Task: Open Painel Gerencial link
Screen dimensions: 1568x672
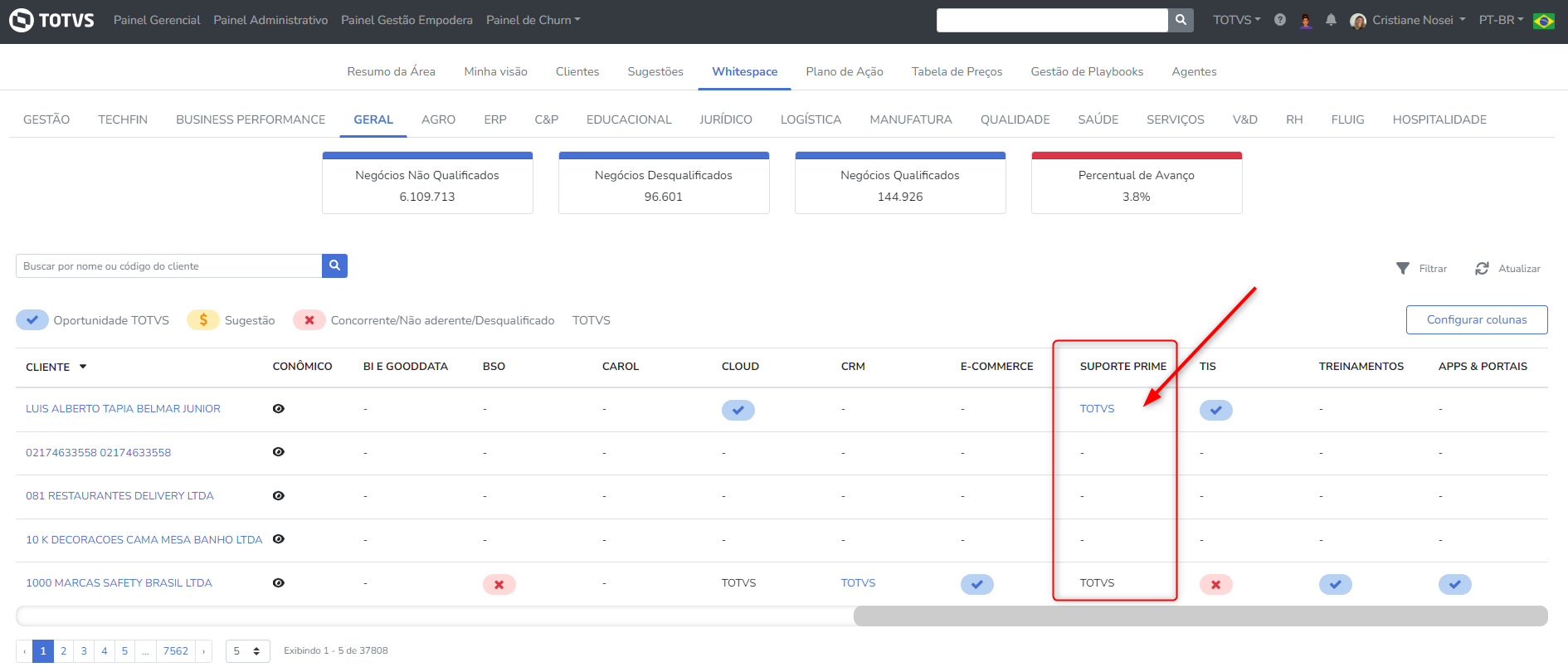Action: click(157, 20)
